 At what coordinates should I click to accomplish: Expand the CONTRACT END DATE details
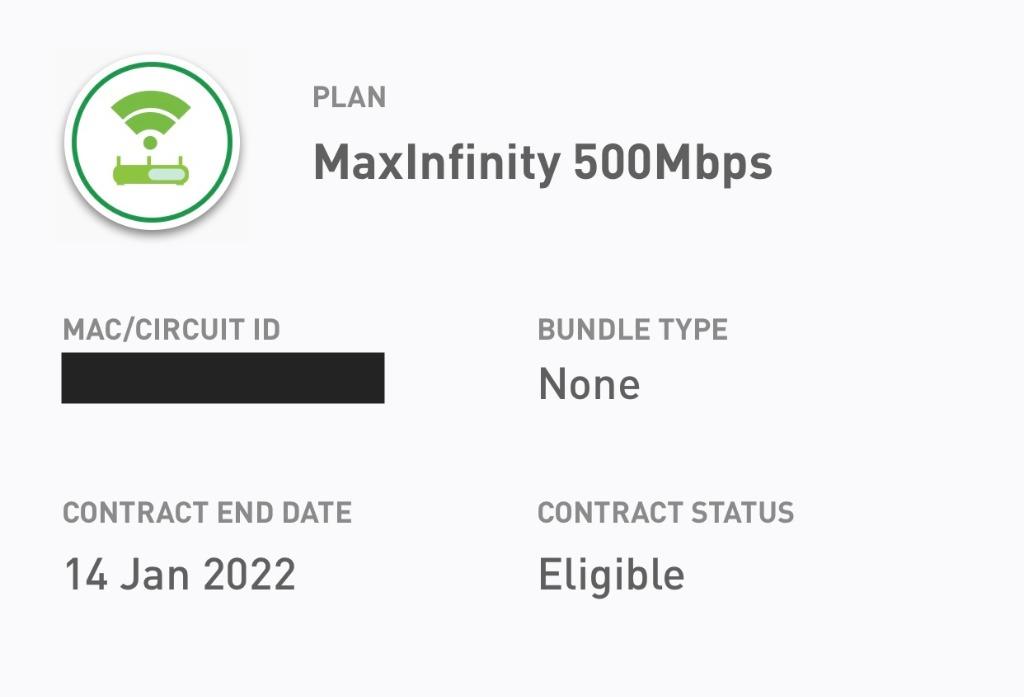click(x=207, y=512)
